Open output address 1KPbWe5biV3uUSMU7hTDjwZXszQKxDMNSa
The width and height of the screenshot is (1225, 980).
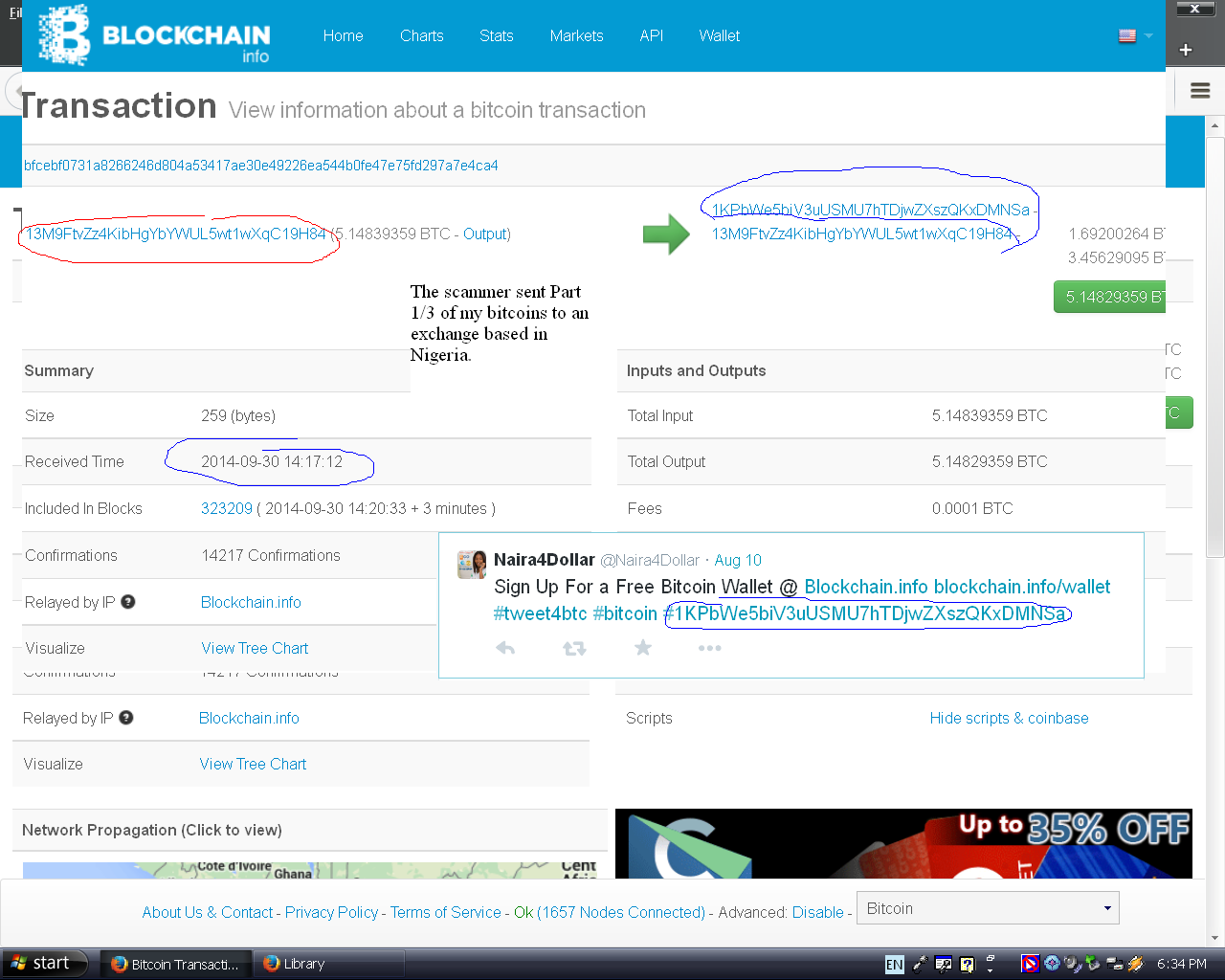(871, 210)
